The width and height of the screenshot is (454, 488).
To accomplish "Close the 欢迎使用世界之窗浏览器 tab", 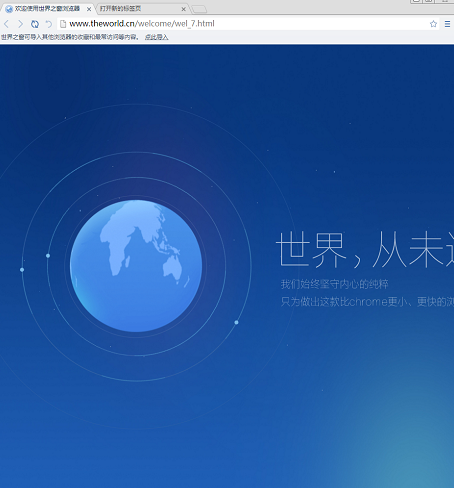I will [x=89, y=9].
